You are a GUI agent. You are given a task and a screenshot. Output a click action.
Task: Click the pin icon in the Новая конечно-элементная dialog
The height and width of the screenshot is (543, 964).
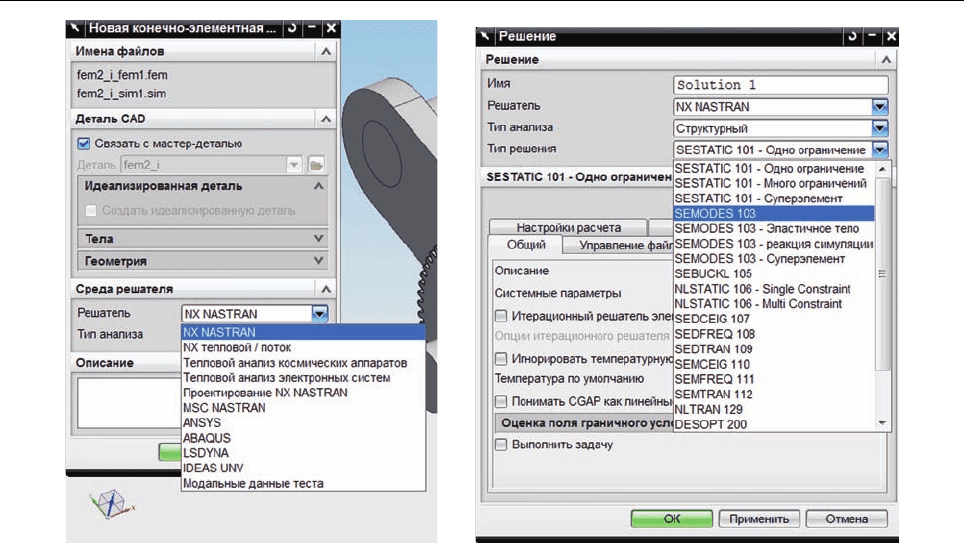[x=75, y=28]
